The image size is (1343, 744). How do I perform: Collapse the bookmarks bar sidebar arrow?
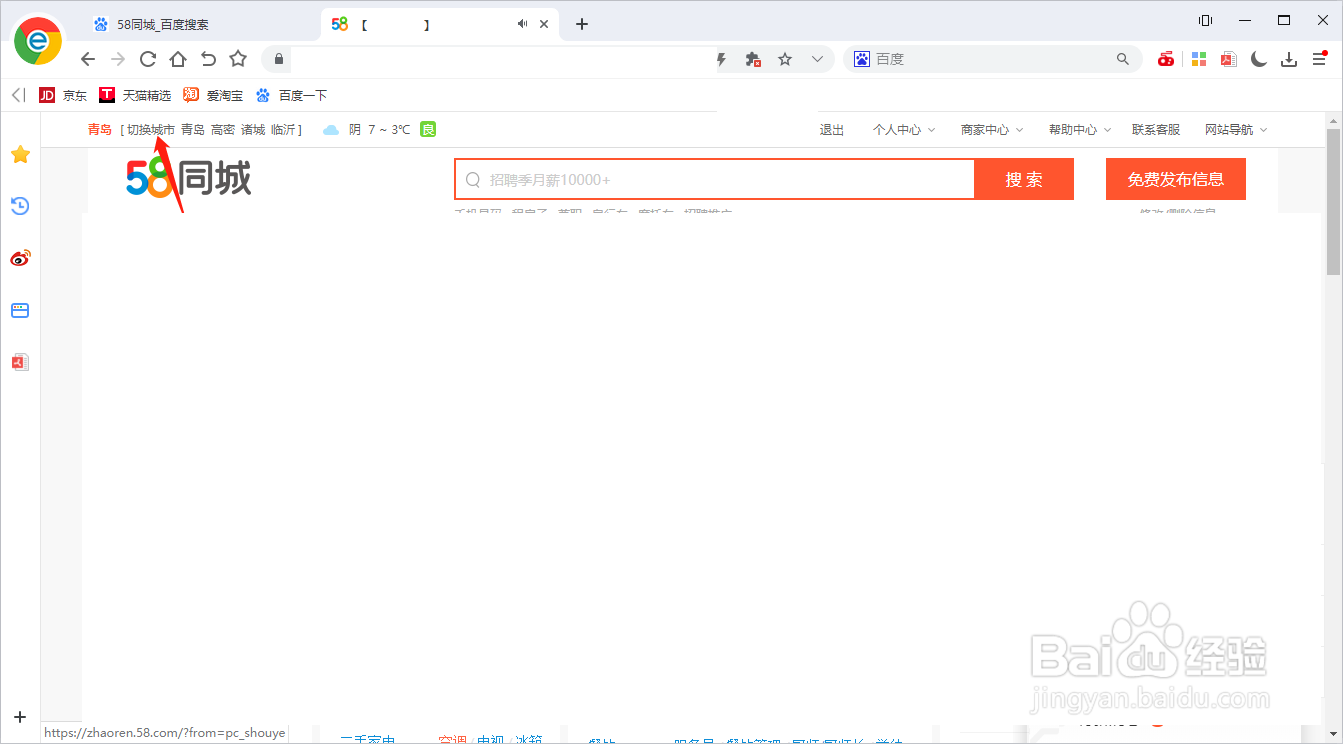coord(18,95)
